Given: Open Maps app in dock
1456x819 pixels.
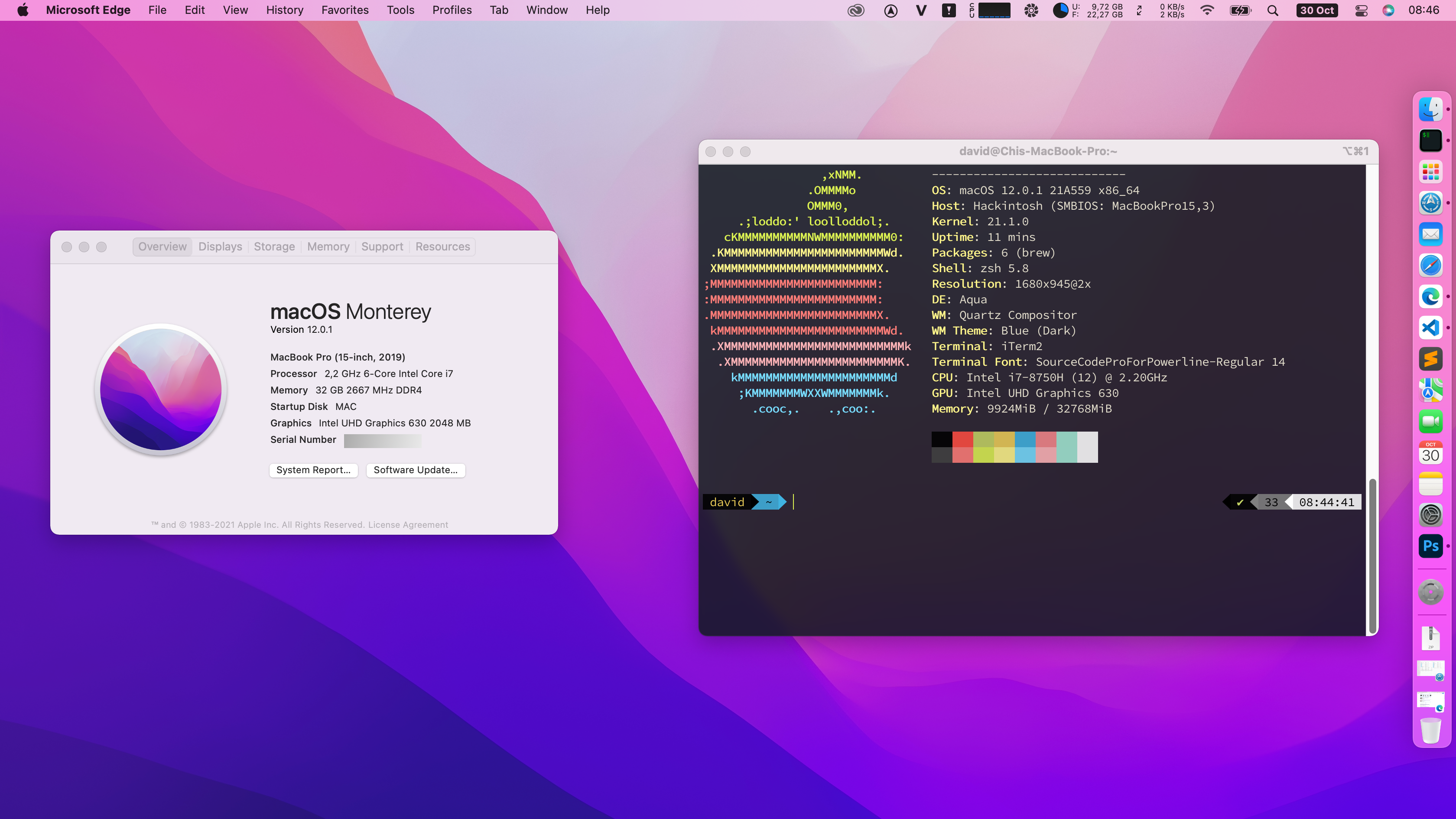Looking at the screenshot, I should (x=1430, y=390).
